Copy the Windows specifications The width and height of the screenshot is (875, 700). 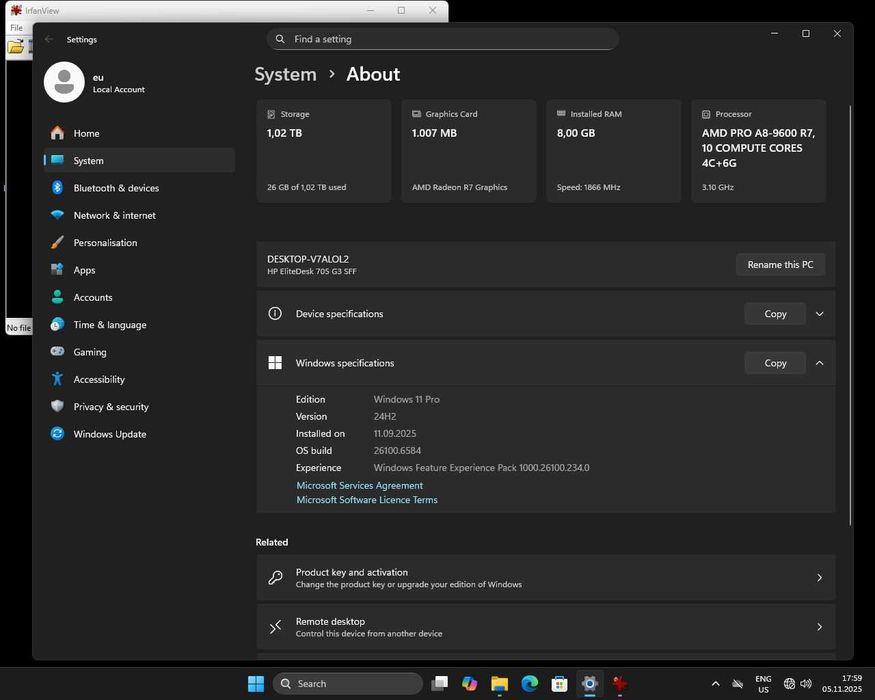point(775,363)
